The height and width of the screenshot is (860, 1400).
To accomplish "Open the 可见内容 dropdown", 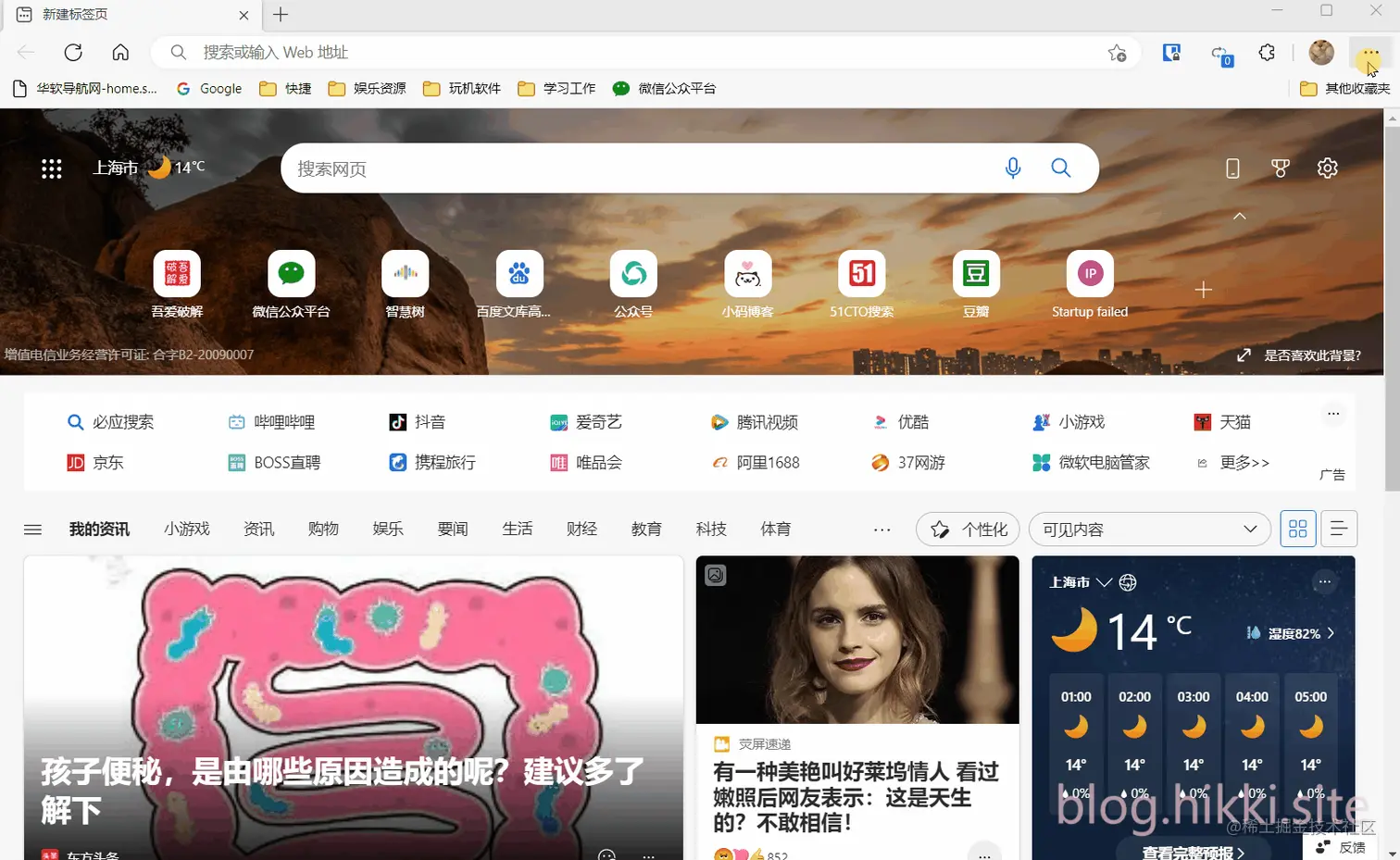I will coord(1149,529).
